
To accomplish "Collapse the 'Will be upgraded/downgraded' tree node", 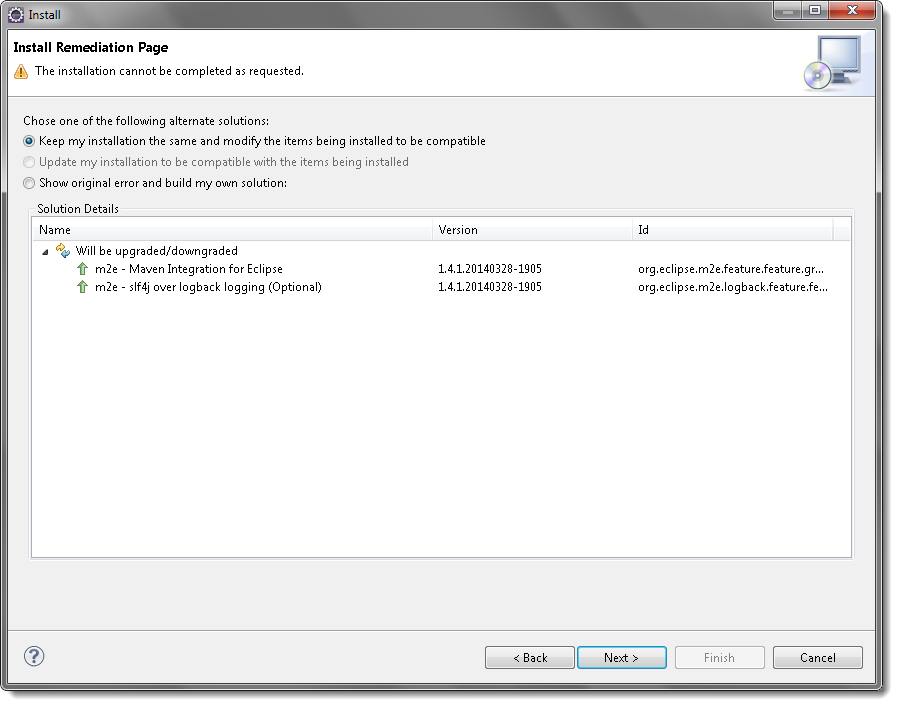I will [x=45, y=252].
